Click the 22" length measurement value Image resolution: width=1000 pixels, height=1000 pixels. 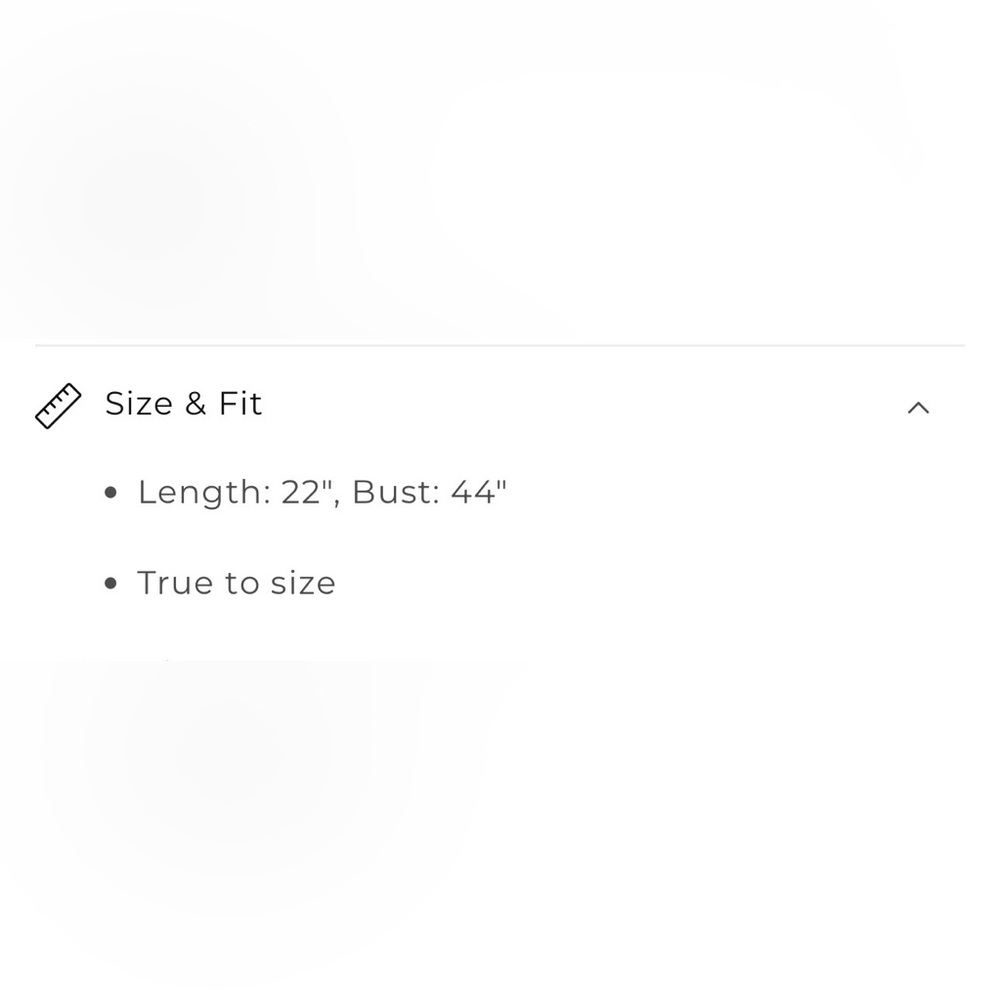(307, 492)
